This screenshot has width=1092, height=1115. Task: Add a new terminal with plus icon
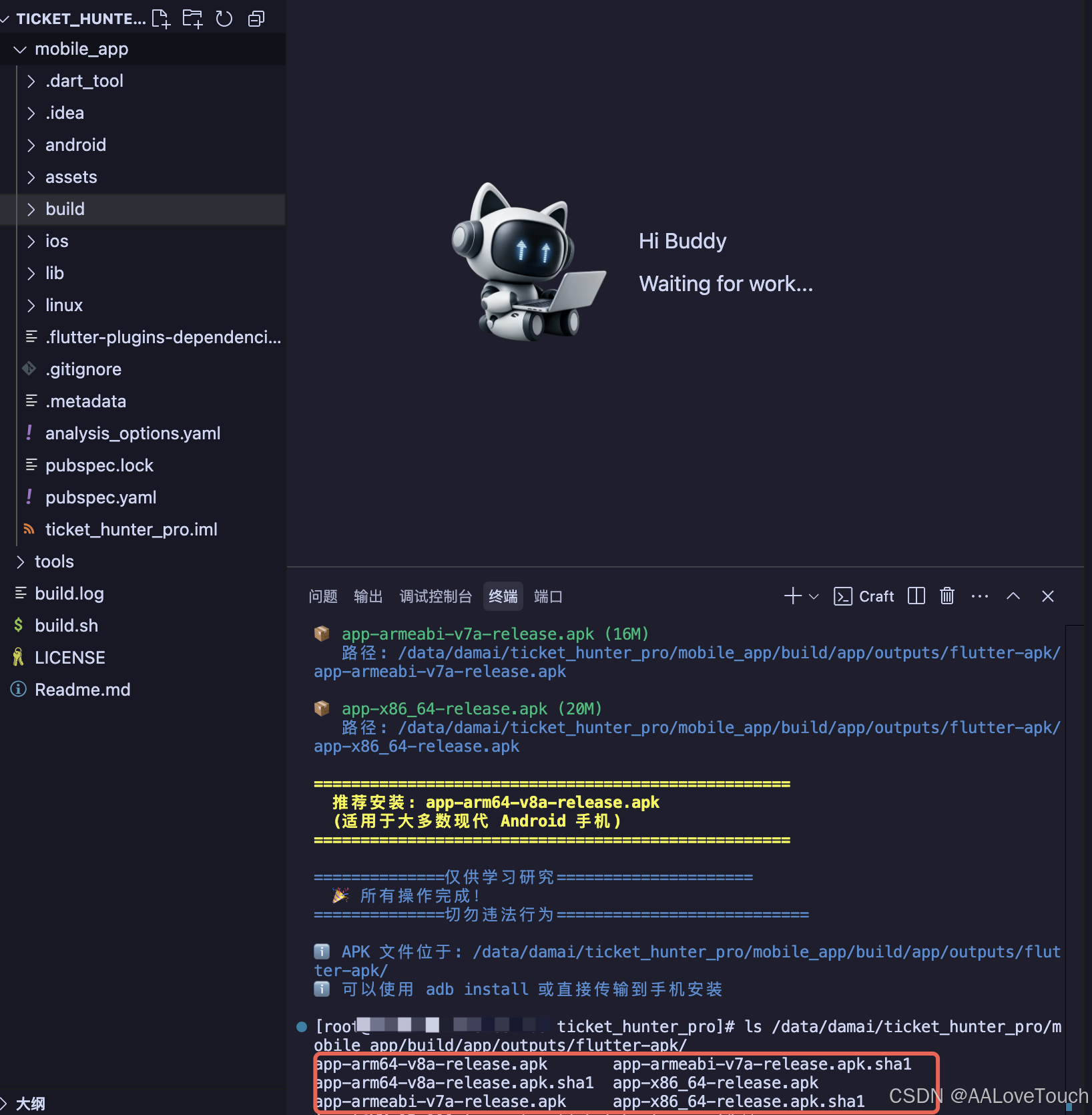792,596
